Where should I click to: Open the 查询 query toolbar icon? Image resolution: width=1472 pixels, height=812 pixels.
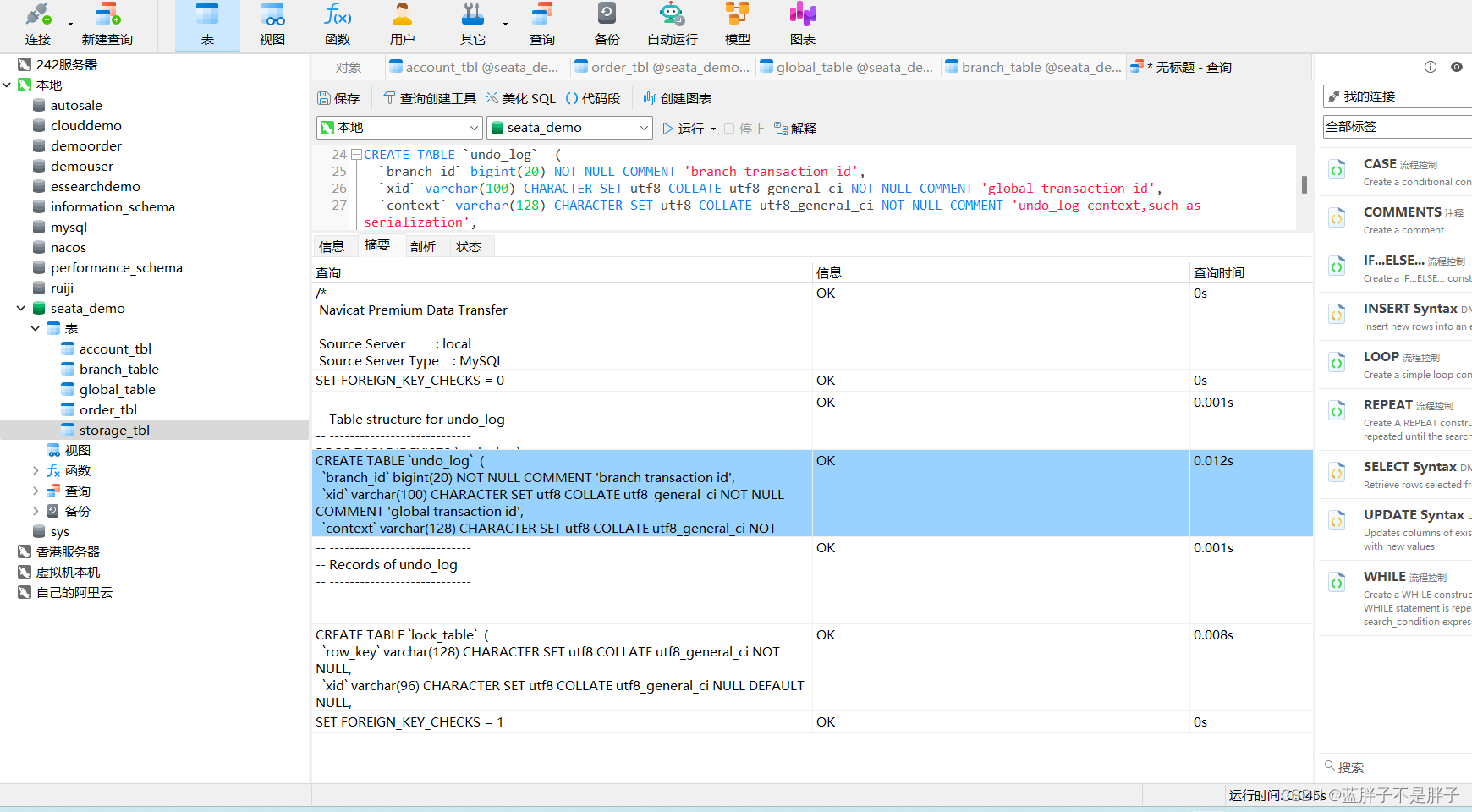(x=542, y=24)
